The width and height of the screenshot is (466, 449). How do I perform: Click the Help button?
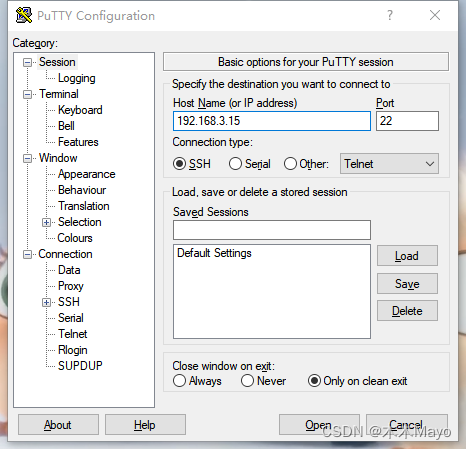coord(145,425)
